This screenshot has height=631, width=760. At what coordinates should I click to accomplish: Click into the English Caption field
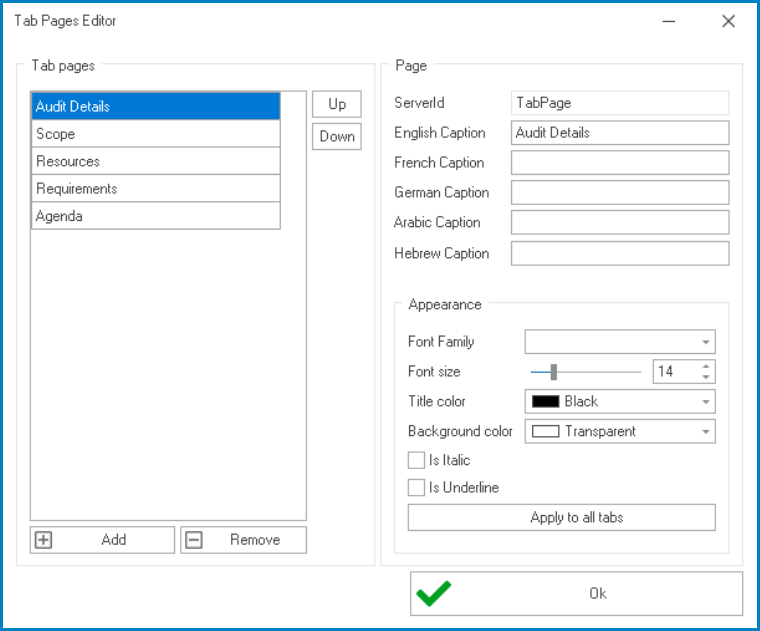point(620,133)
